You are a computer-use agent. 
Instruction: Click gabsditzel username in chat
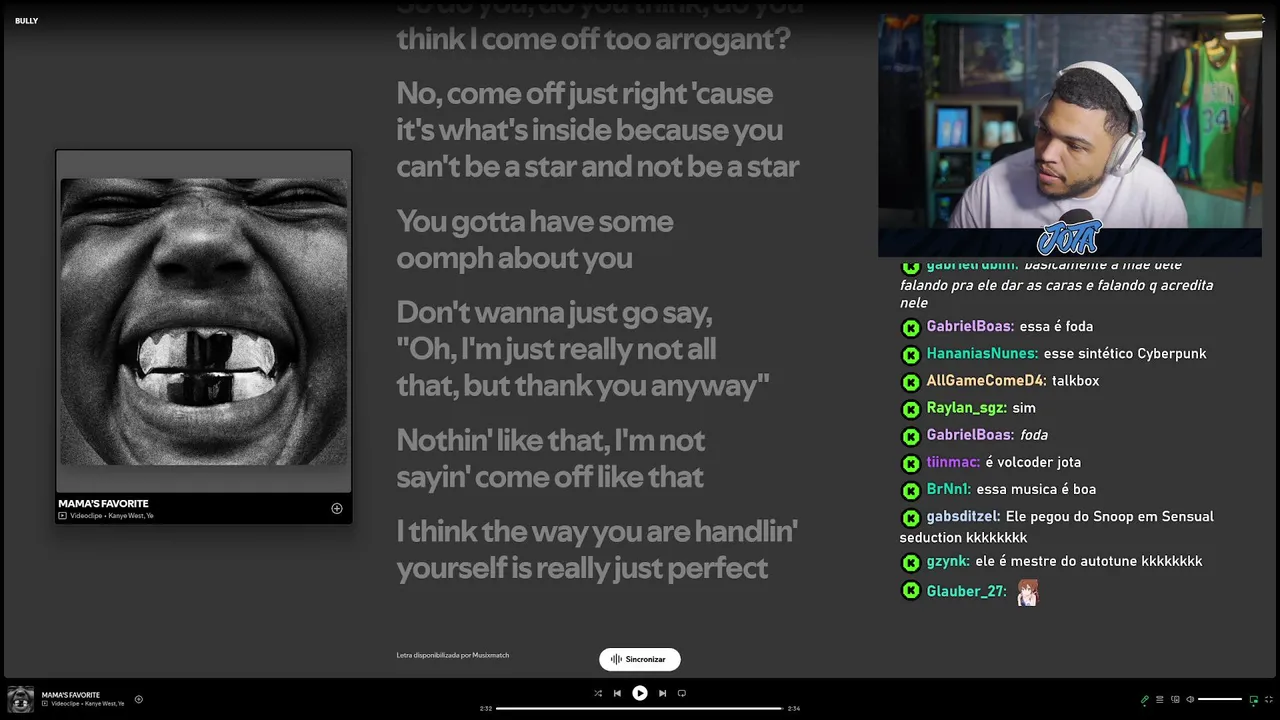(963, 516)
